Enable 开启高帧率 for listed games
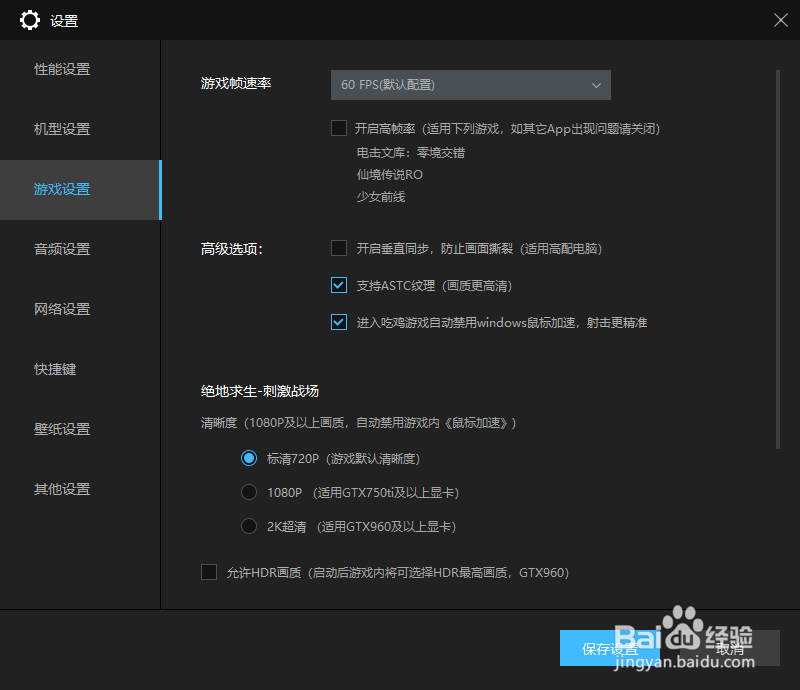 point(339,128)
